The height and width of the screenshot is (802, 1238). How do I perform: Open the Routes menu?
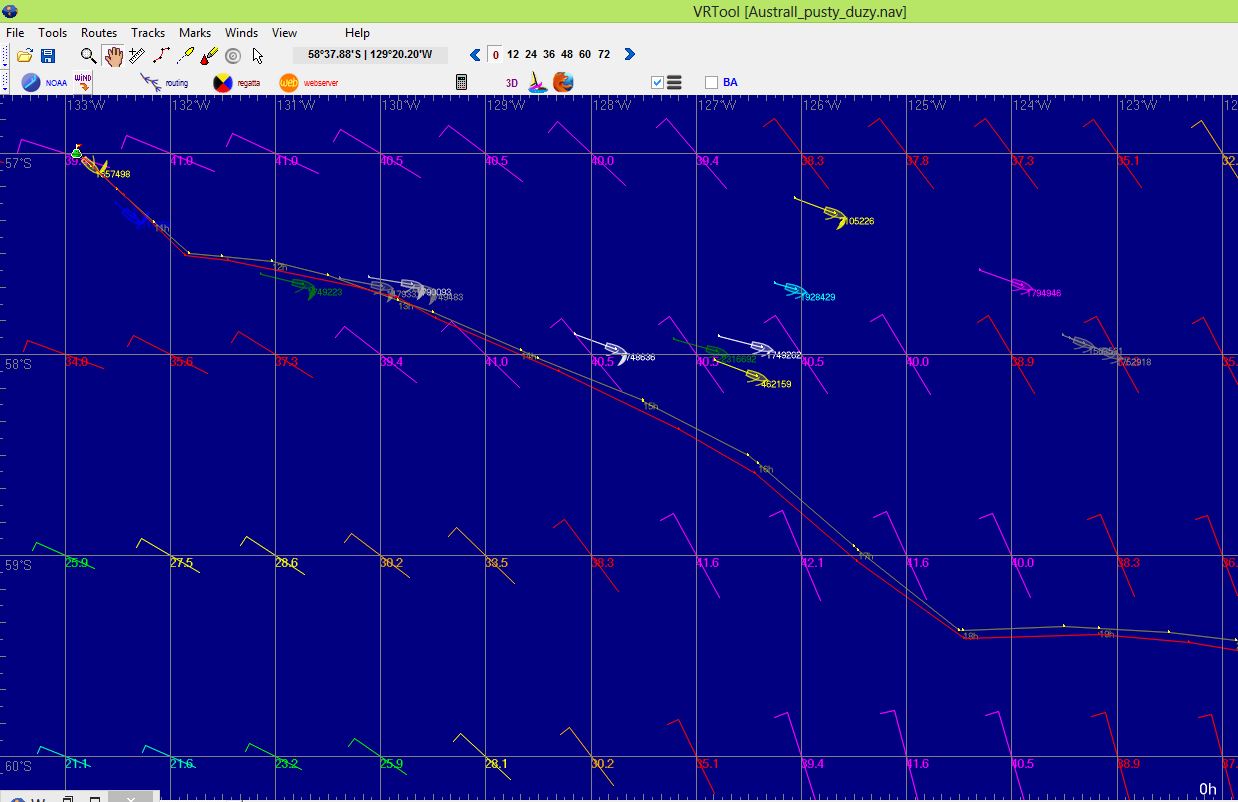coord(99,33)
